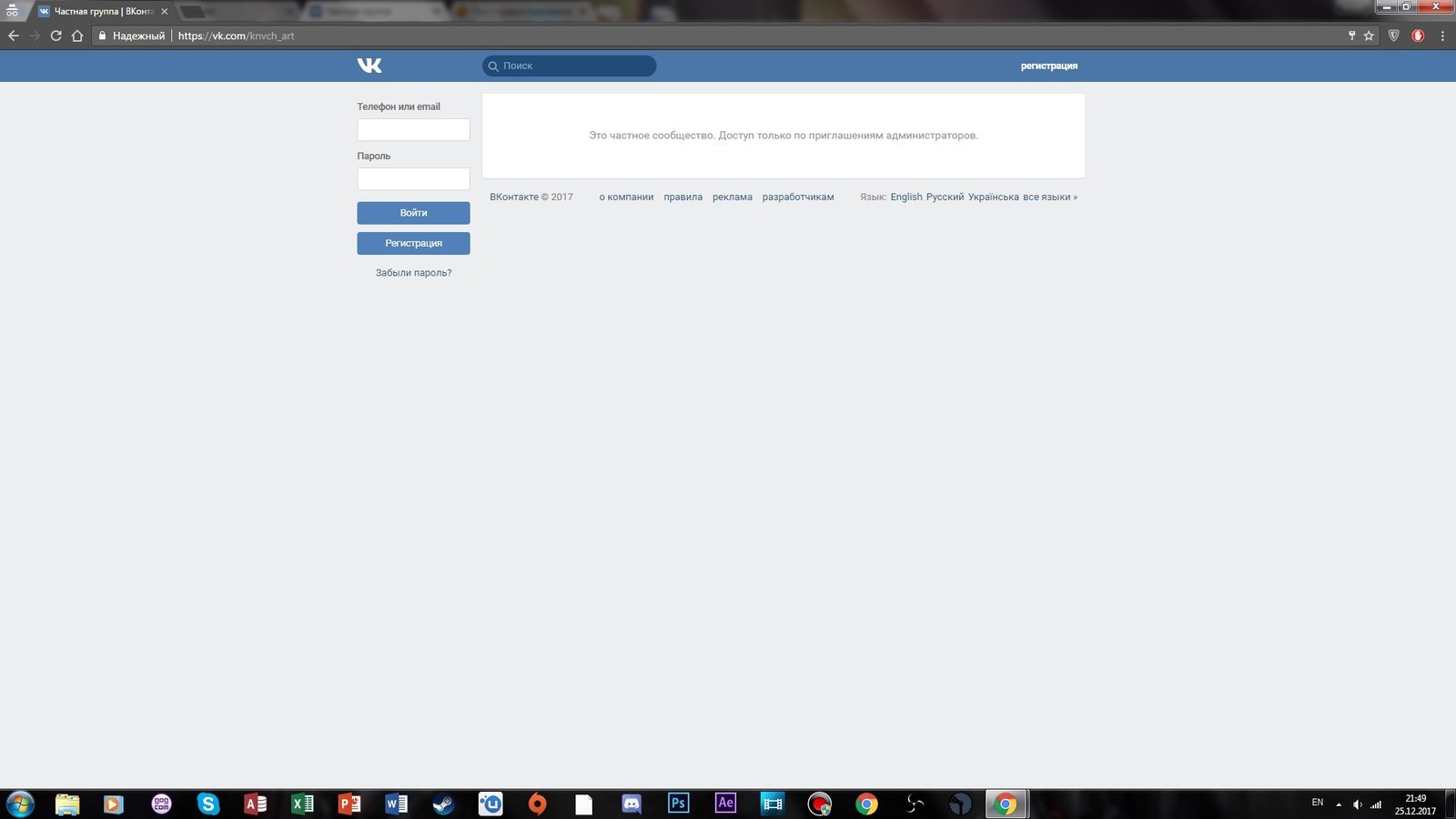The image size is (1456, 819).
Task: Open GOG from the taskbar
Action: coord(161,804)
